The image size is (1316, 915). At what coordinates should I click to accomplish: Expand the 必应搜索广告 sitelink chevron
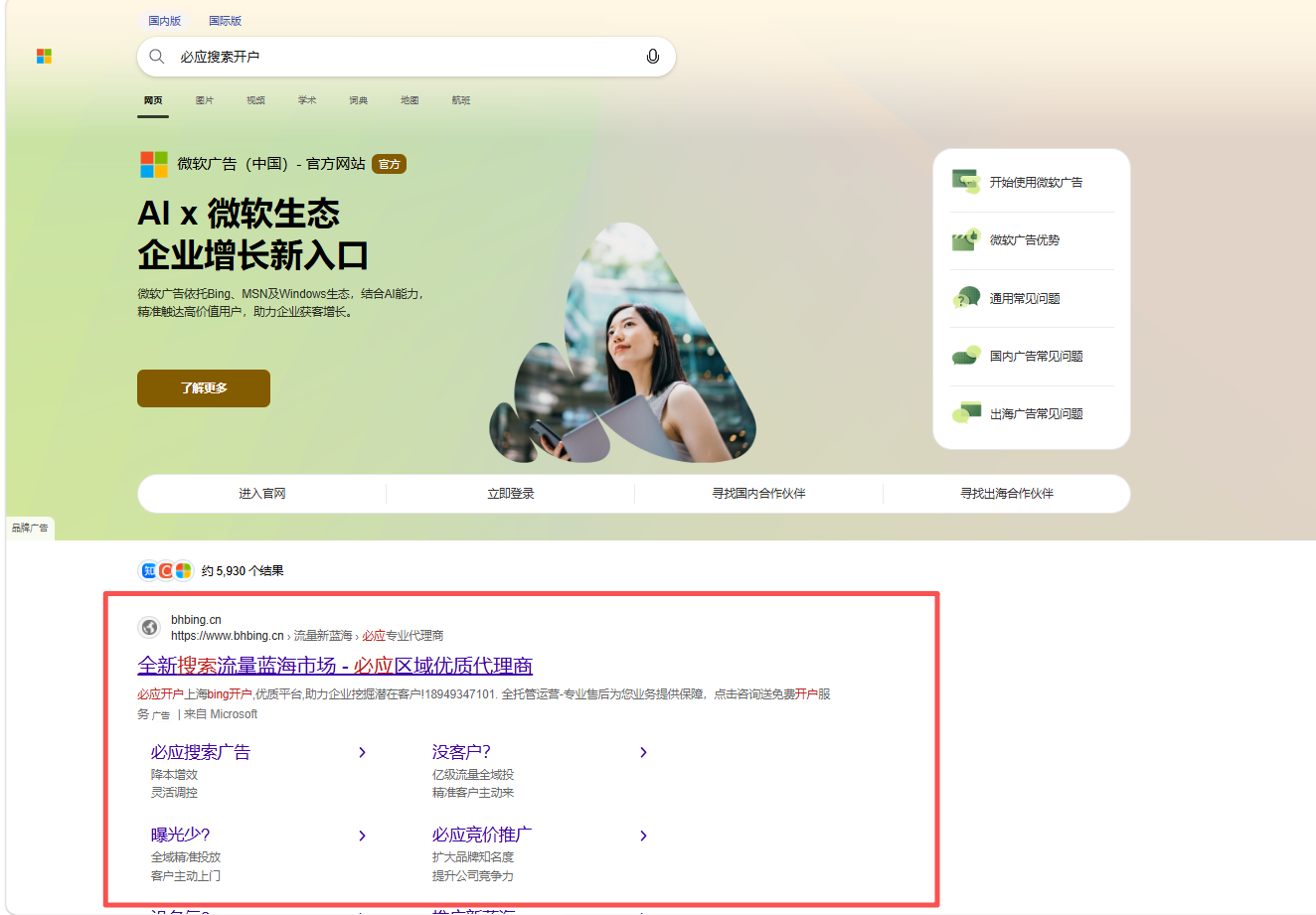(x=362, y=752)
